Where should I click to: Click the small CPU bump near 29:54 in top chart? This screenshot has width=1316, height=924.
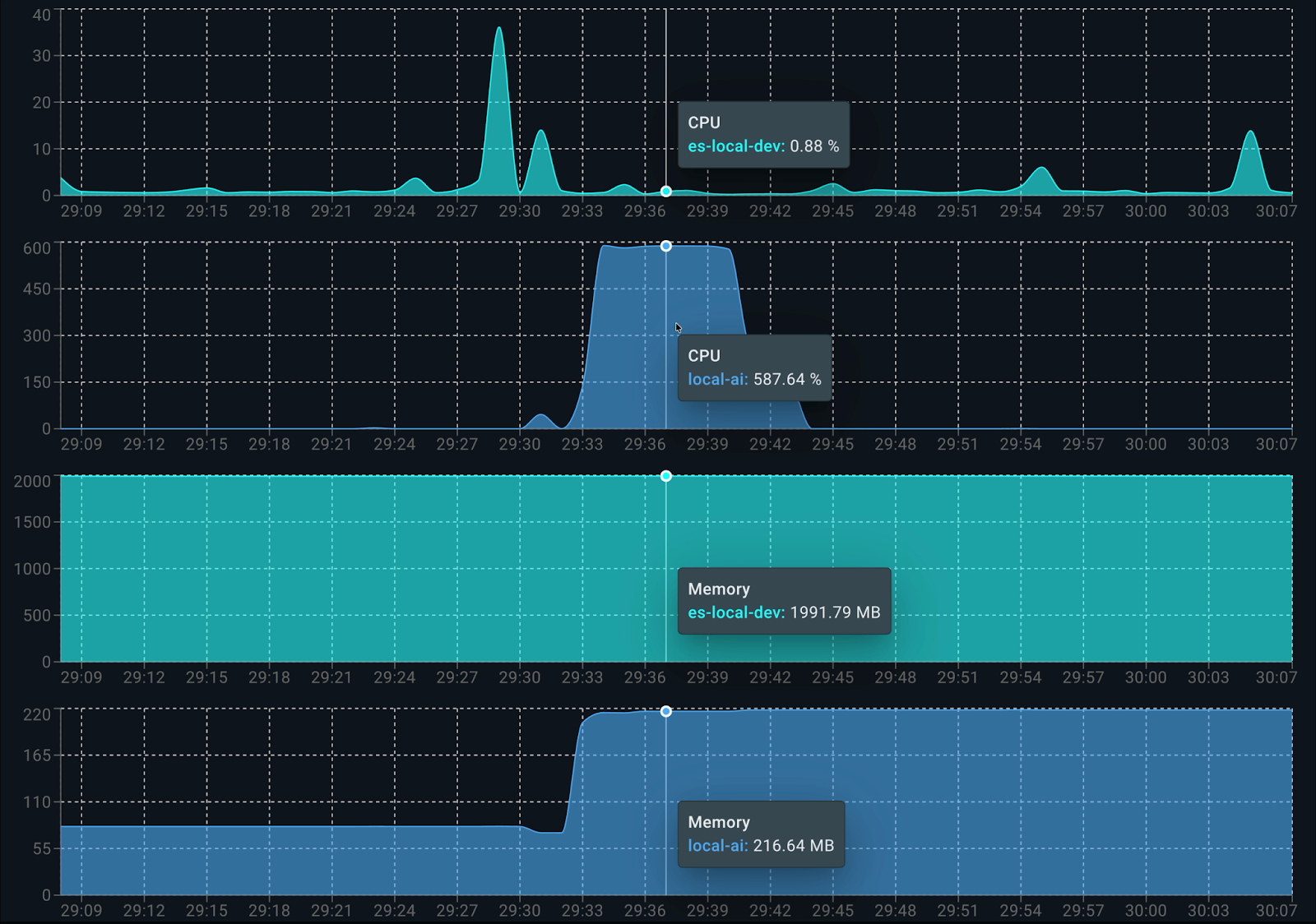pyautogui.click(x=1042, y=169)
